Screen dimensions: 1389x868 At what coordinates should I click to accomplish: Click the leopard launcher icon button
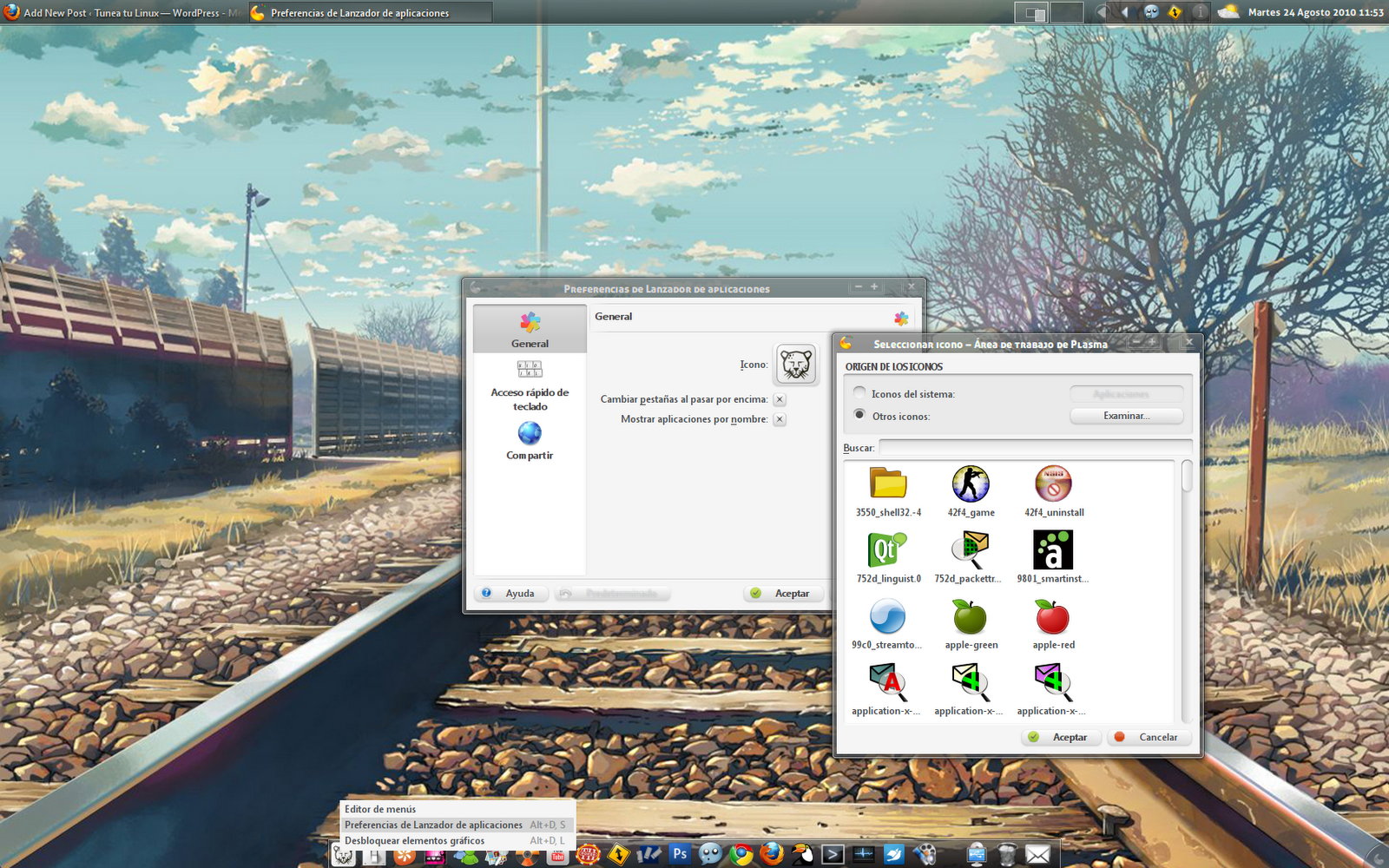point(795,365)
